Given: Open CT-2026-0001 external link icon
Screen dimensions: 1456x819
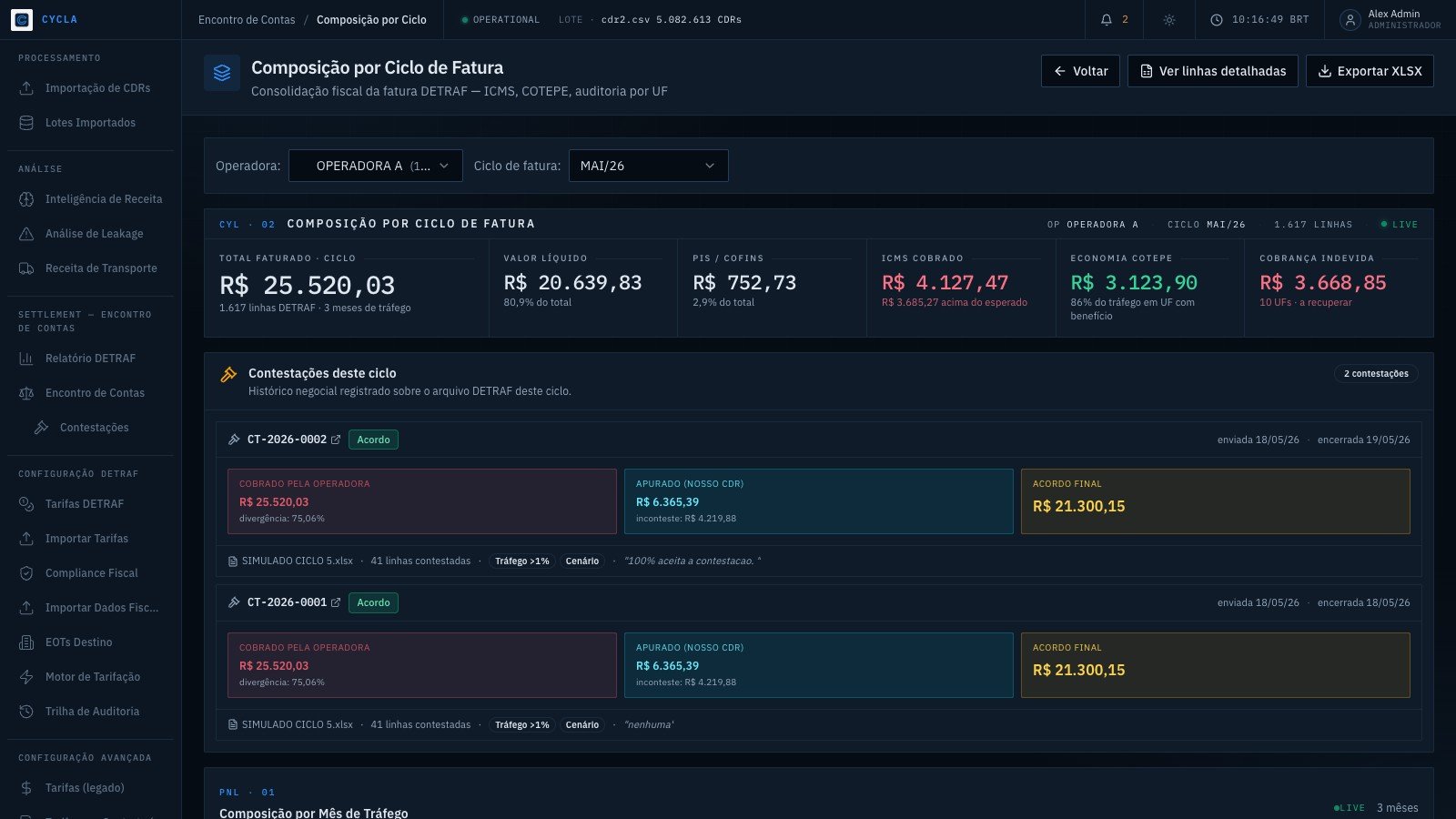Looking at the screenshot, I should click(336, 602).
